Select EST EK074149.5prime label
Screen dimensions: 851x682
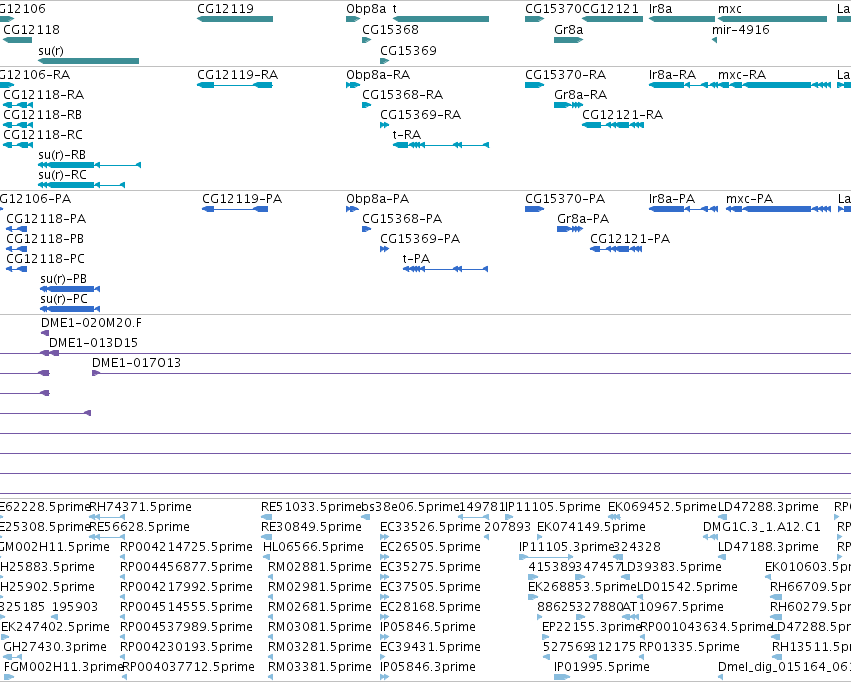coord(591,527)
